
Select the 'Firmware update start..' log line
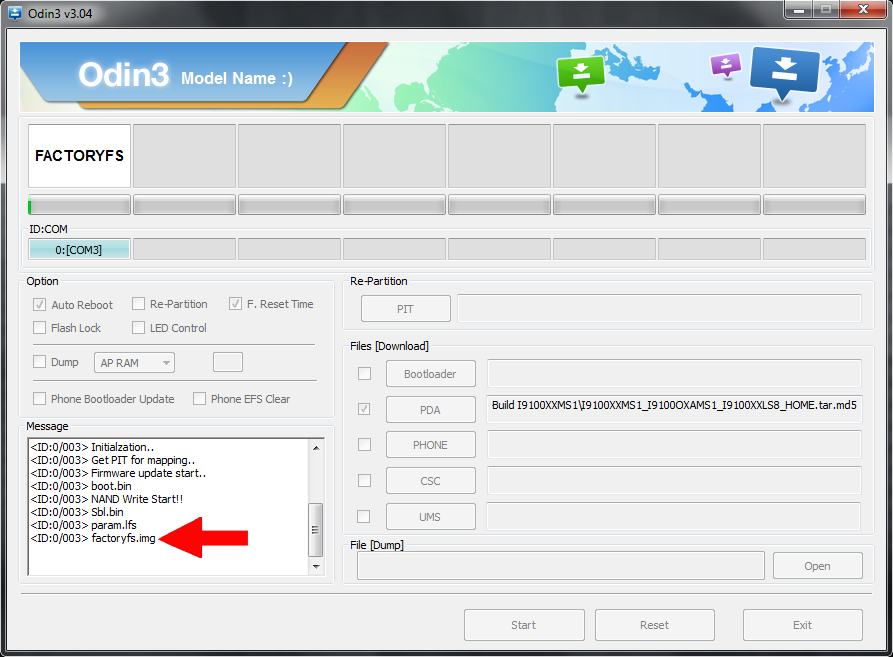pos(118,473)
